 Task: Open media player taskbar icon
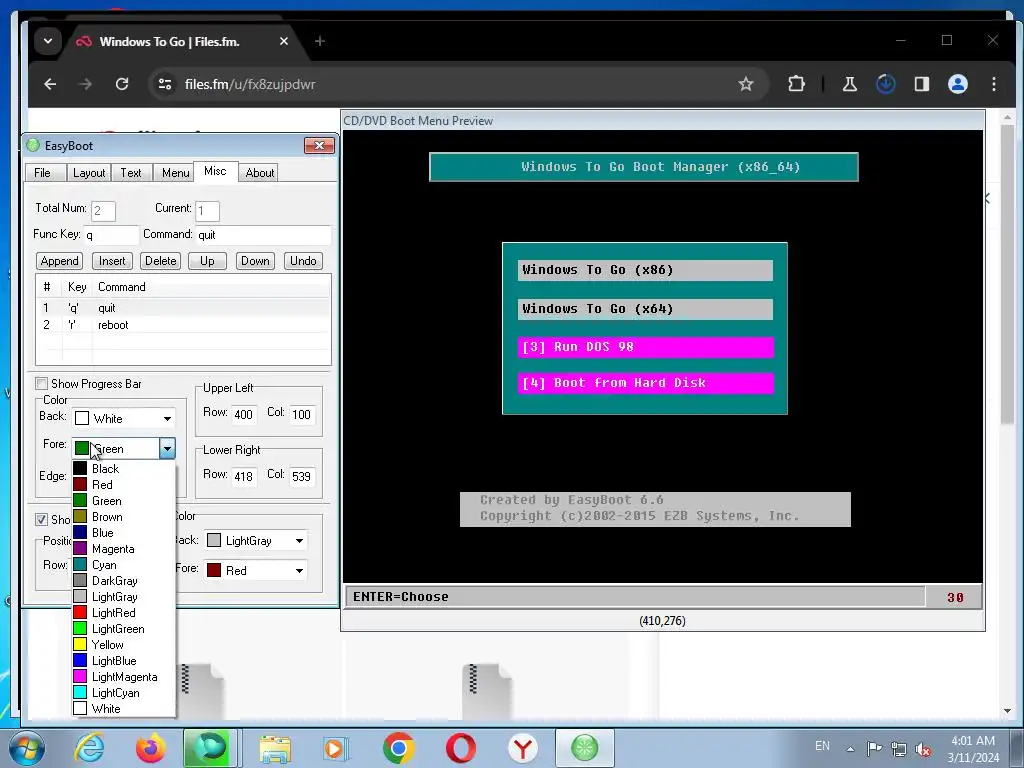(x=336, y=748)
